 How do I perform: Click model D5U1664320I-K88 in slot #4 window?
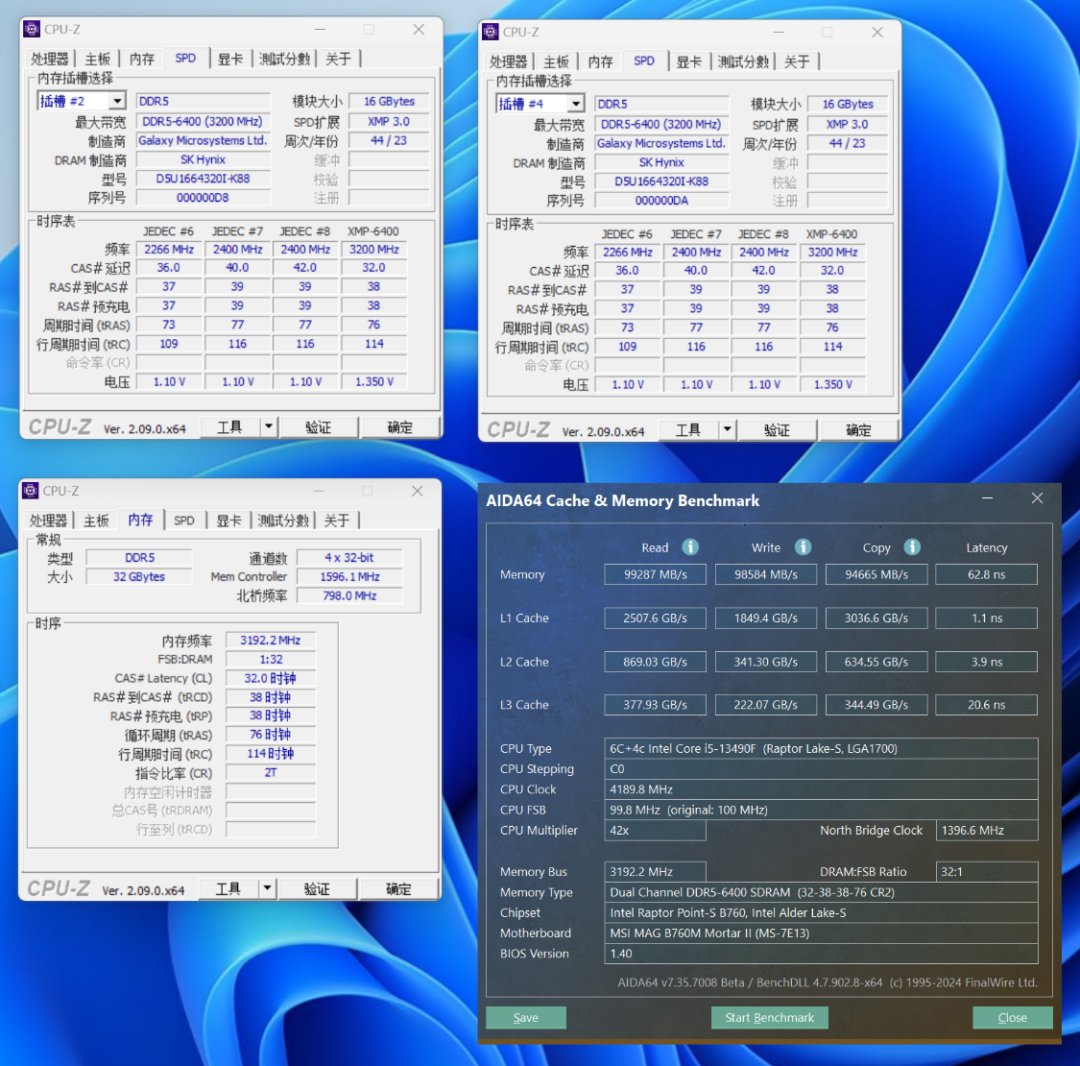(662, 182)
